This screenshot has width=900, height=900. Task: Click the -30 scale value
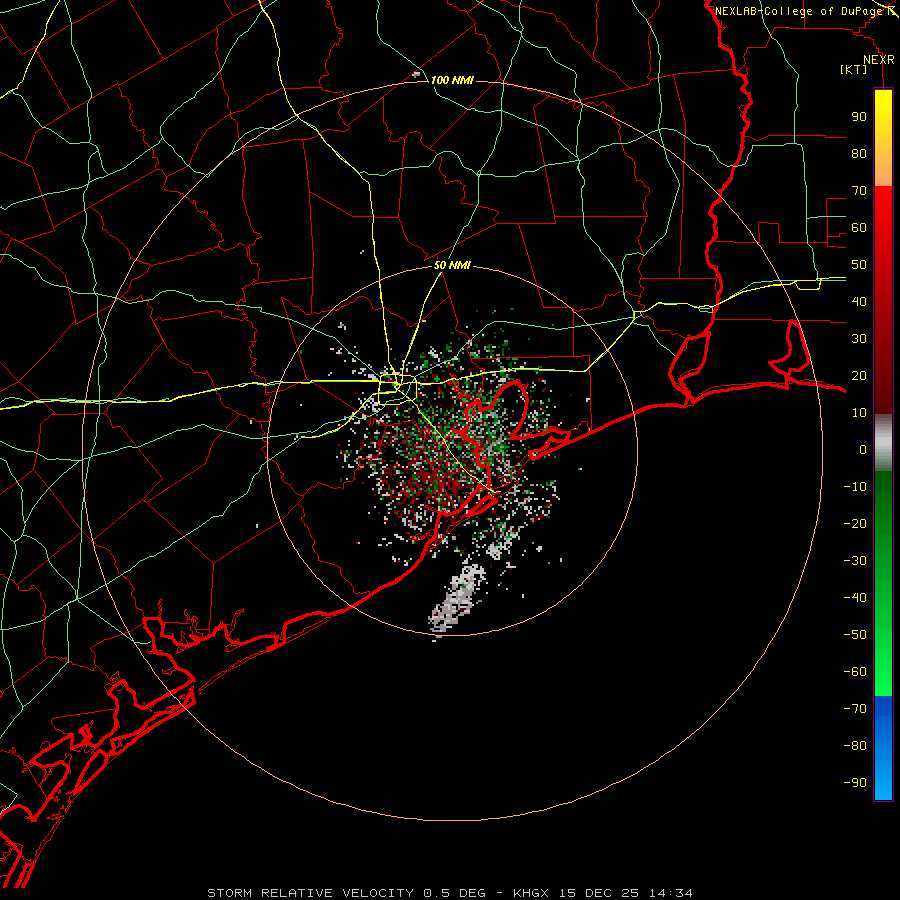tap(855, 561)
